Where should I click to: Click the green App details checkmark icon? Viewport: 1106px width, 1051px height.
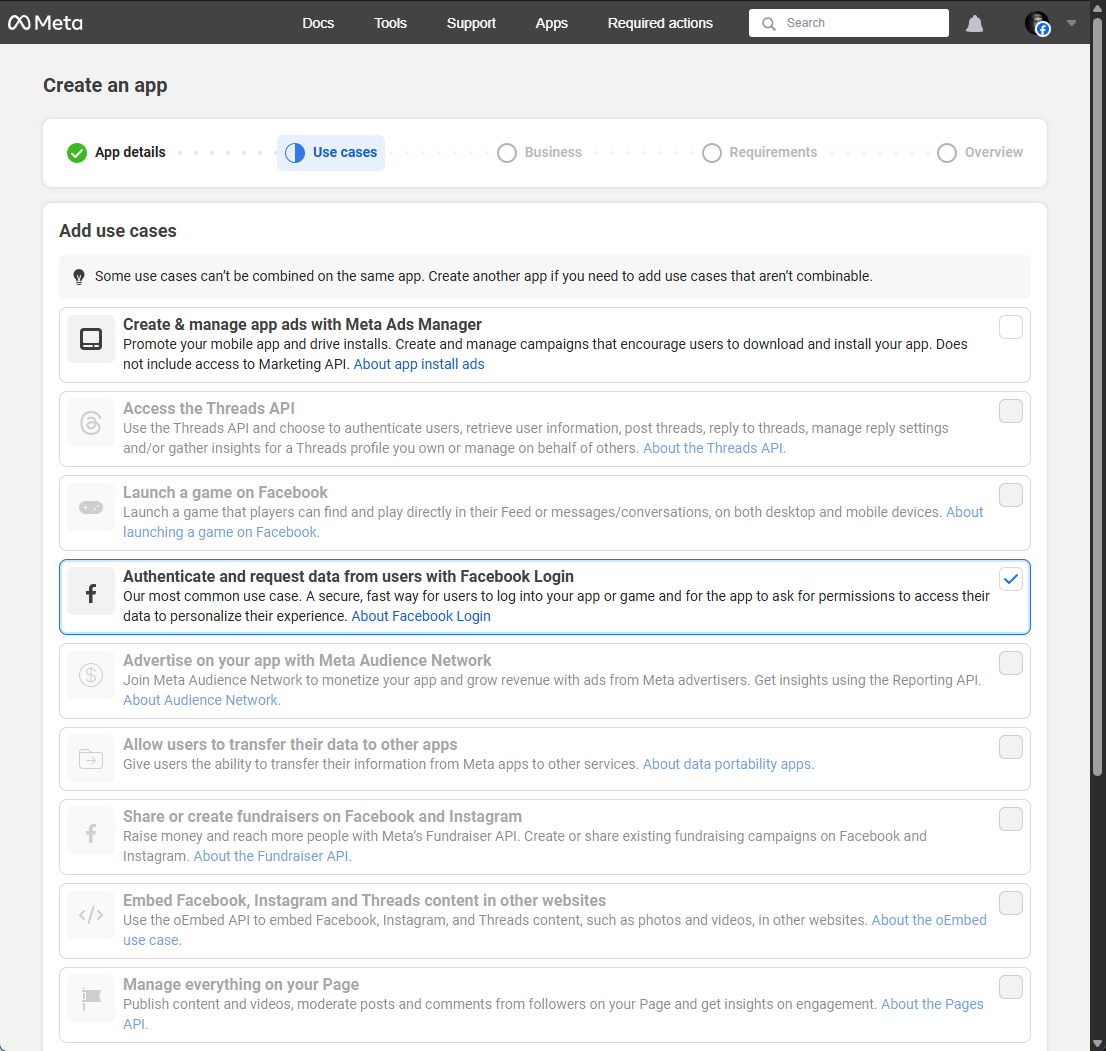tap(76, 152)
